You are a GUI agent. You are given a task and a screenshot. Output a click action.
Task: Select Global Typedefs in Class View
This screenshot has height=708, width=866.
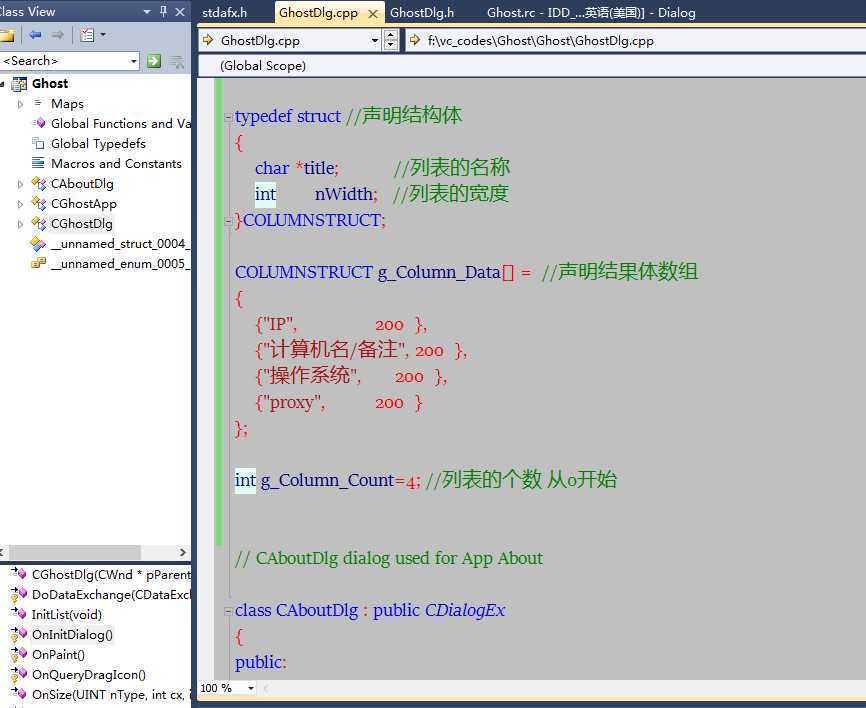[x=98, y=144]
